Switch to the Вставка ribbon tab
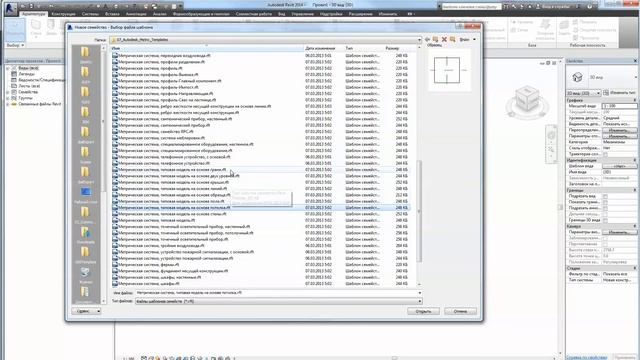Image resolution: width=640 pixels, height=360 pixels. pos(112,14)
